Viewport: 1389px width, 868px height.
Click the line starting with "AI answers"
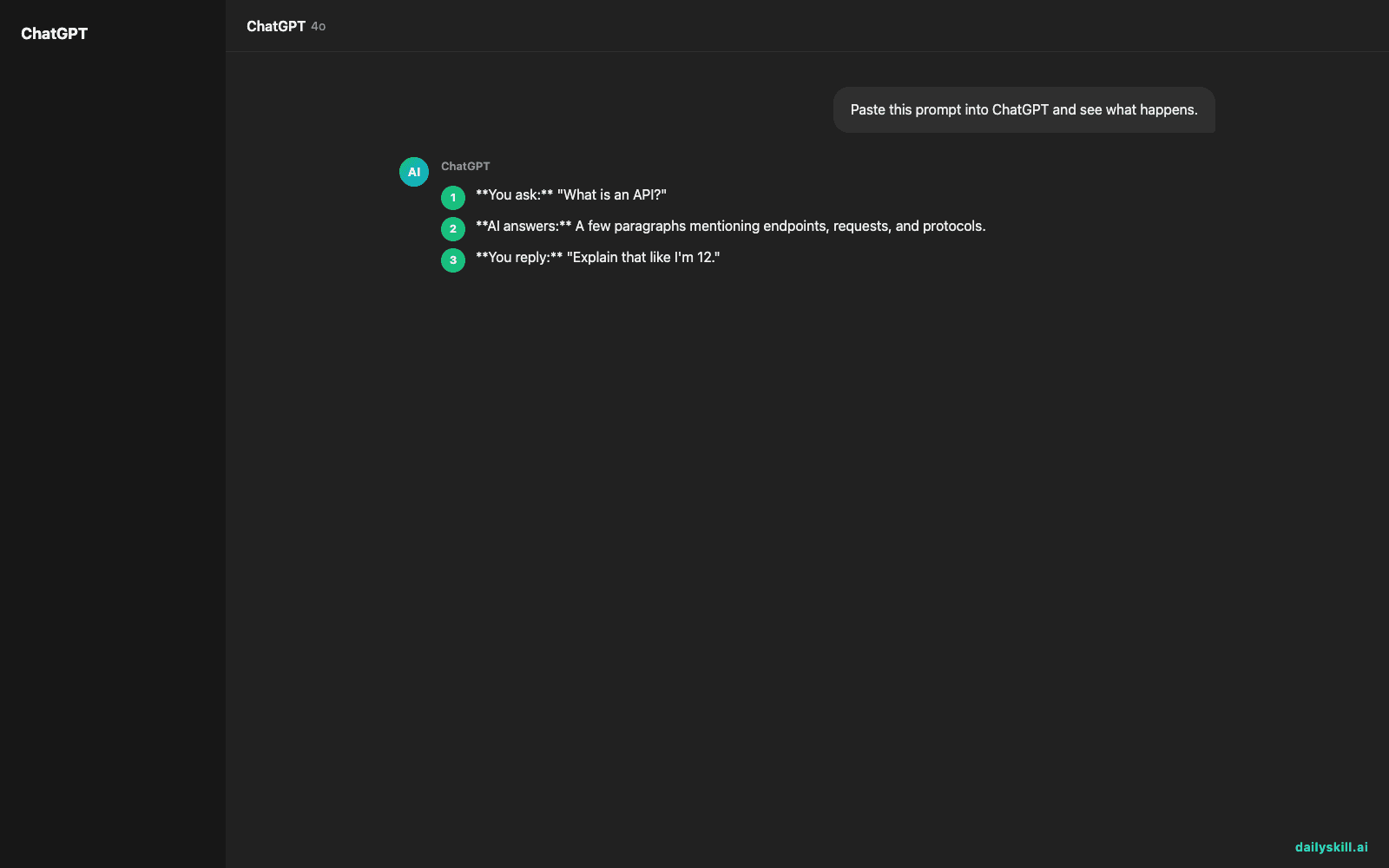point(731,227)
